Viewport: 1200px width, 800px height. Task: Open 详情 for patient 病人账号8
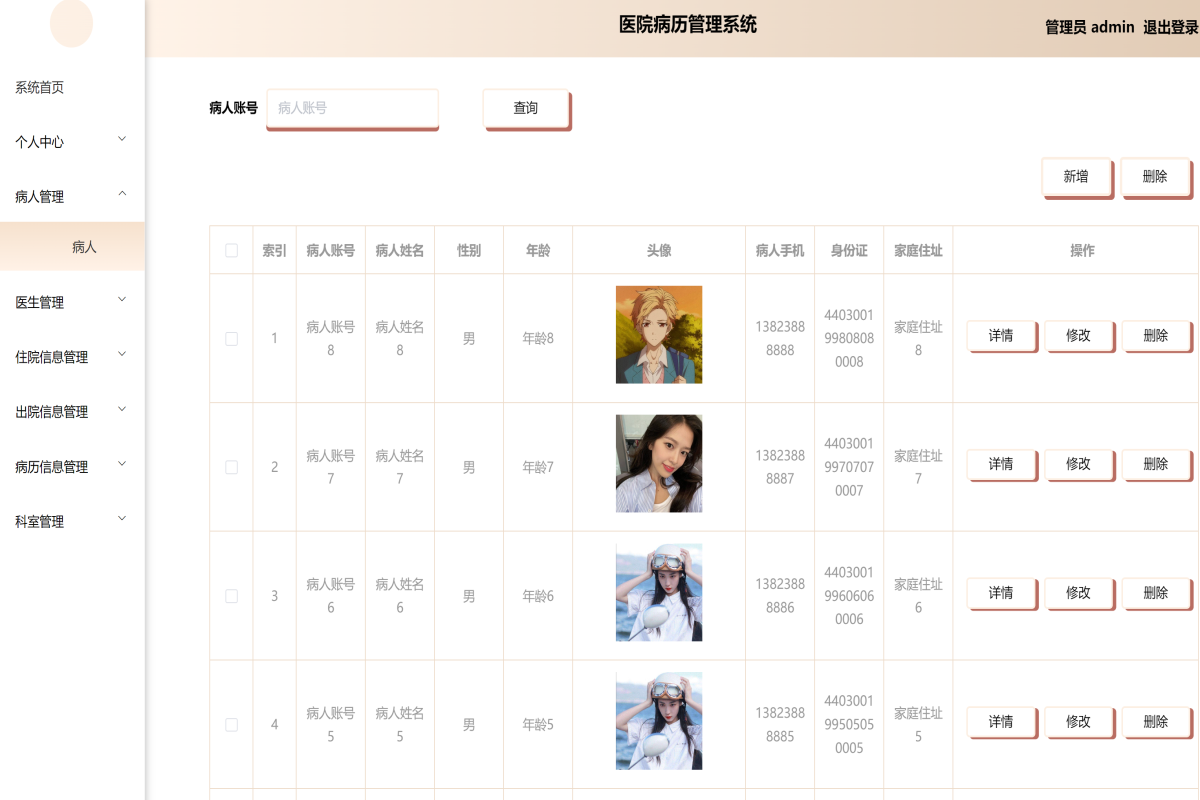point(1000,336)
